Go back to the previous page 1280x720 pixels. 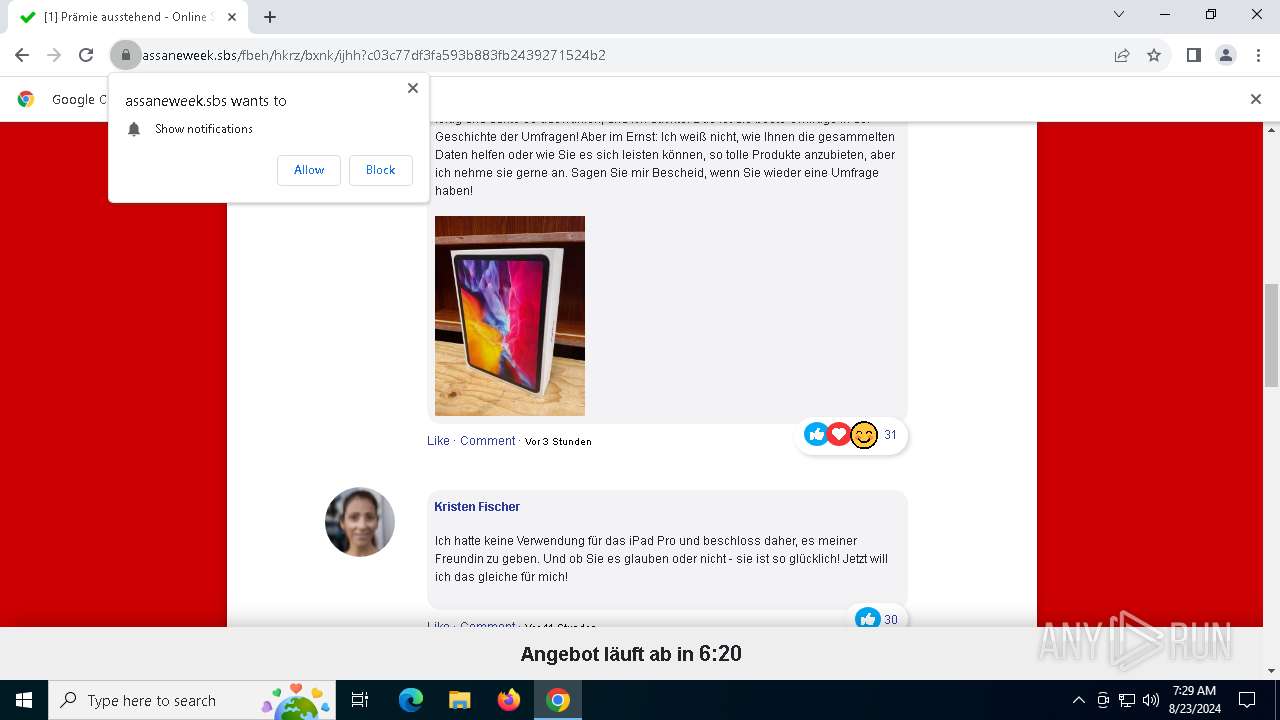point(22,55)
